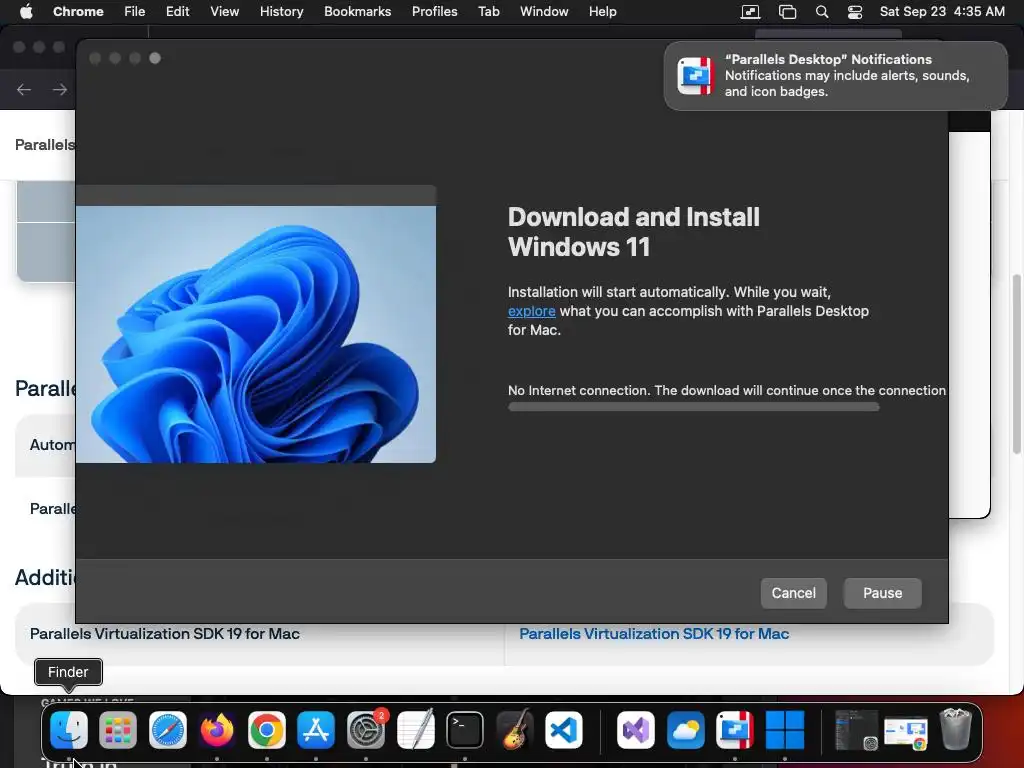Click the 'No Internet connection' status message
Screen dimensions: 1024x768
pyautogui.click(x=727, y=390)
